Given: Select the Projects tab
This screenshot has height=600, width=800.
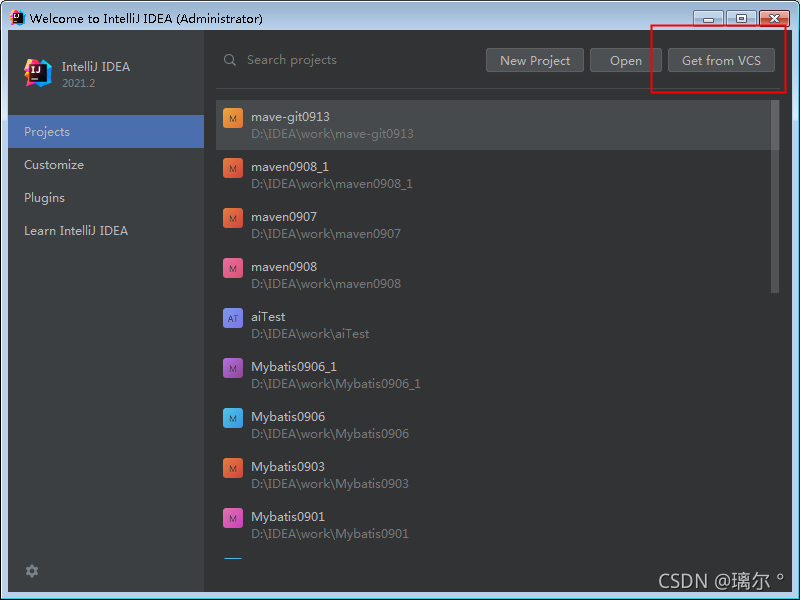Looking at the screenshot, I should [x=106, y=132].
